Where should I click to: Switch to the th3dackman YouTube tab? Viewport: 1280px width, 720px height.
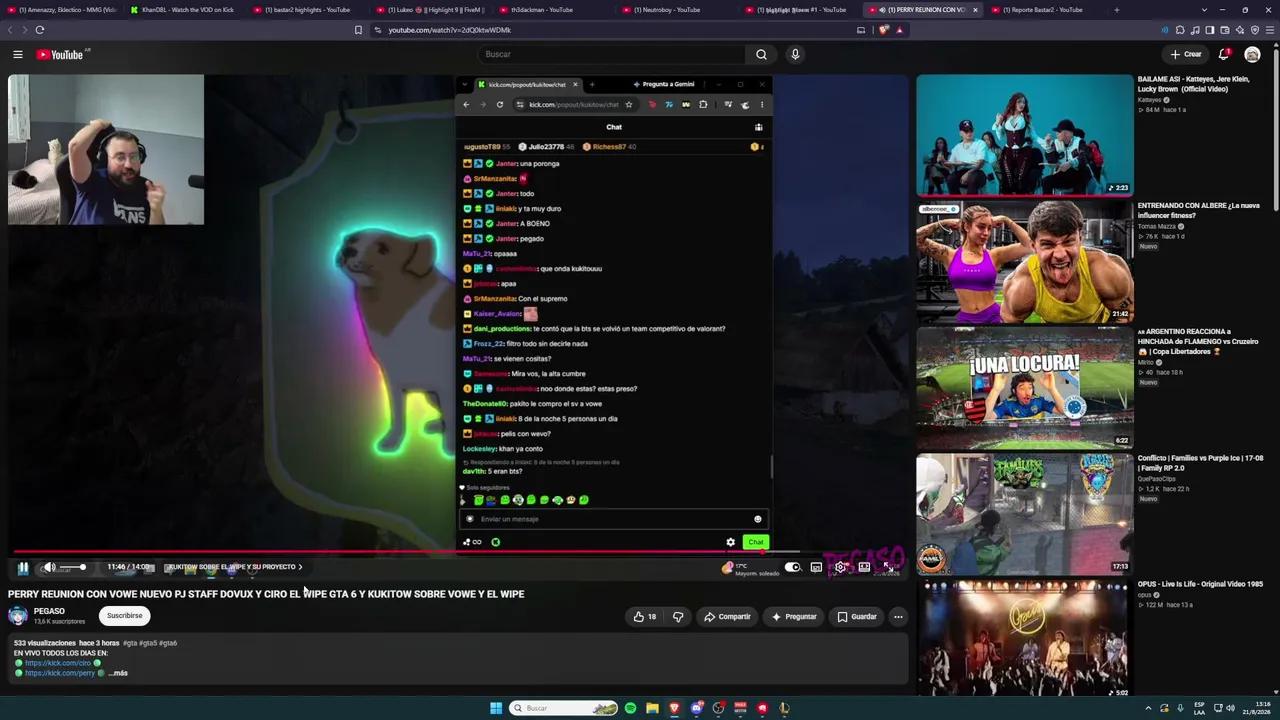coord(552,10)
